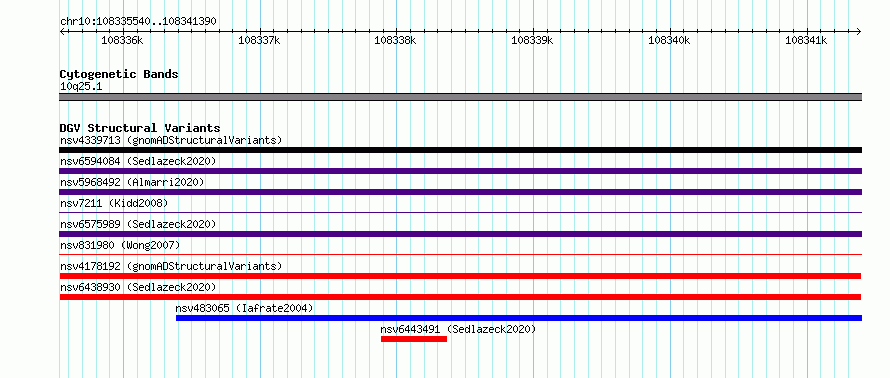Open the nsv6443491 (Sedlazeck2020) label
This screenshot has height=378, width=890.
tap(458, 329)
